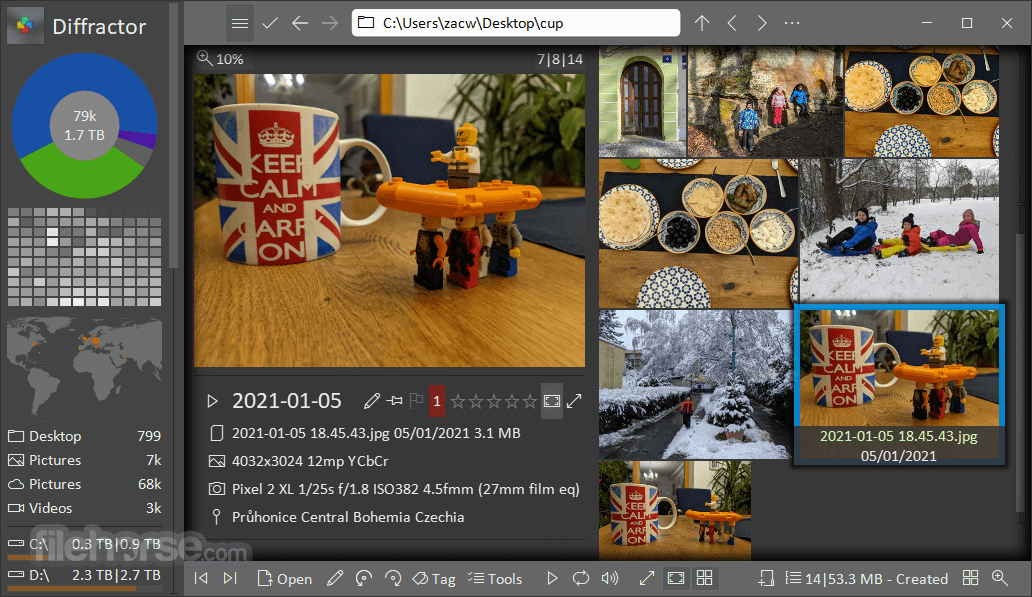Rate the photo five stars

[530, 401]
